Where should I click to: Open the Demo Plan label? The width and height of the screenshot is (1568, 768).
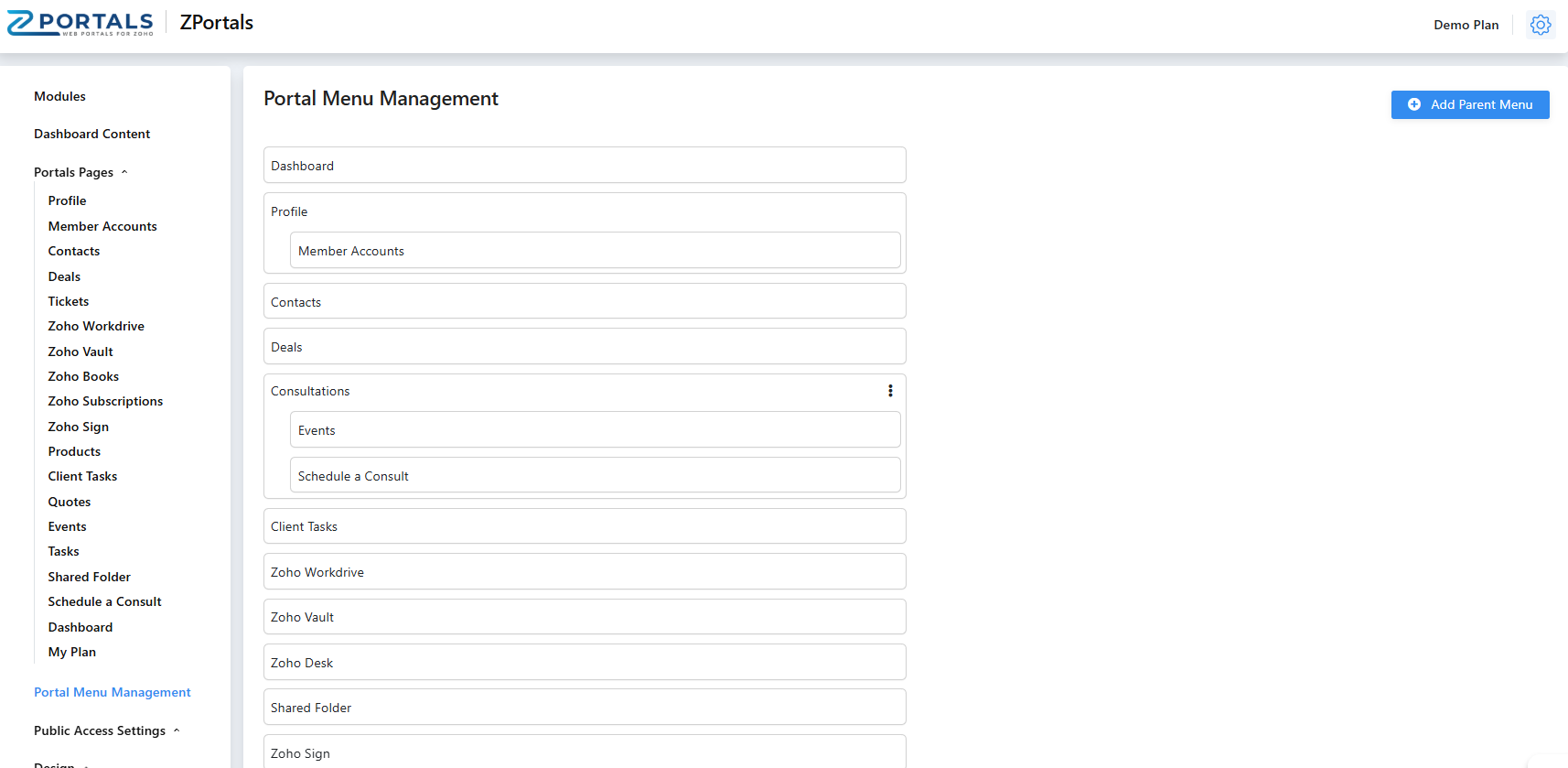1466,25
